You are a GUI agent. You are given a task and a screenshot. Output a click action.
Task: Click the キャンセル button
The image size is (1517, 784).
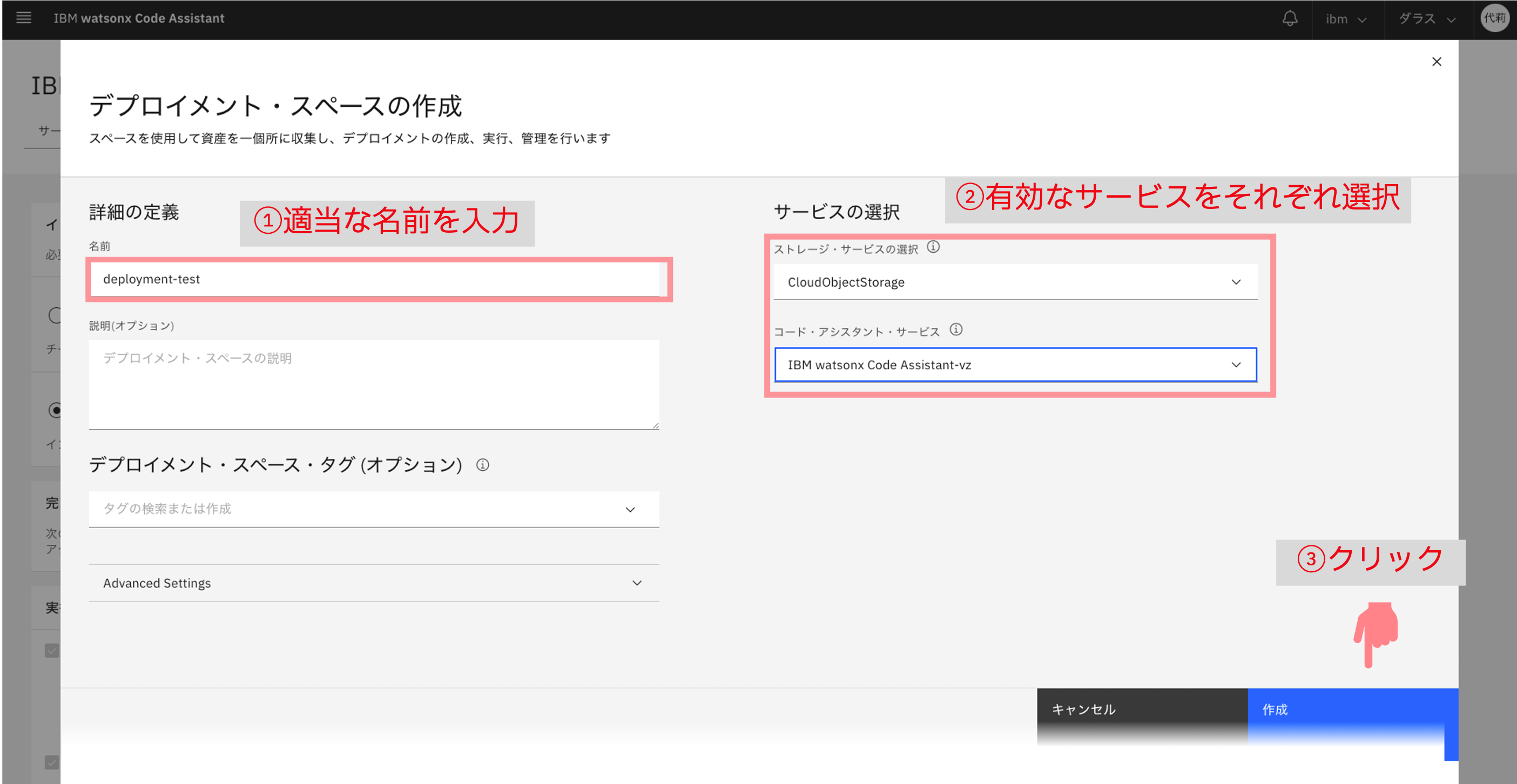[x=1141, y=709]
